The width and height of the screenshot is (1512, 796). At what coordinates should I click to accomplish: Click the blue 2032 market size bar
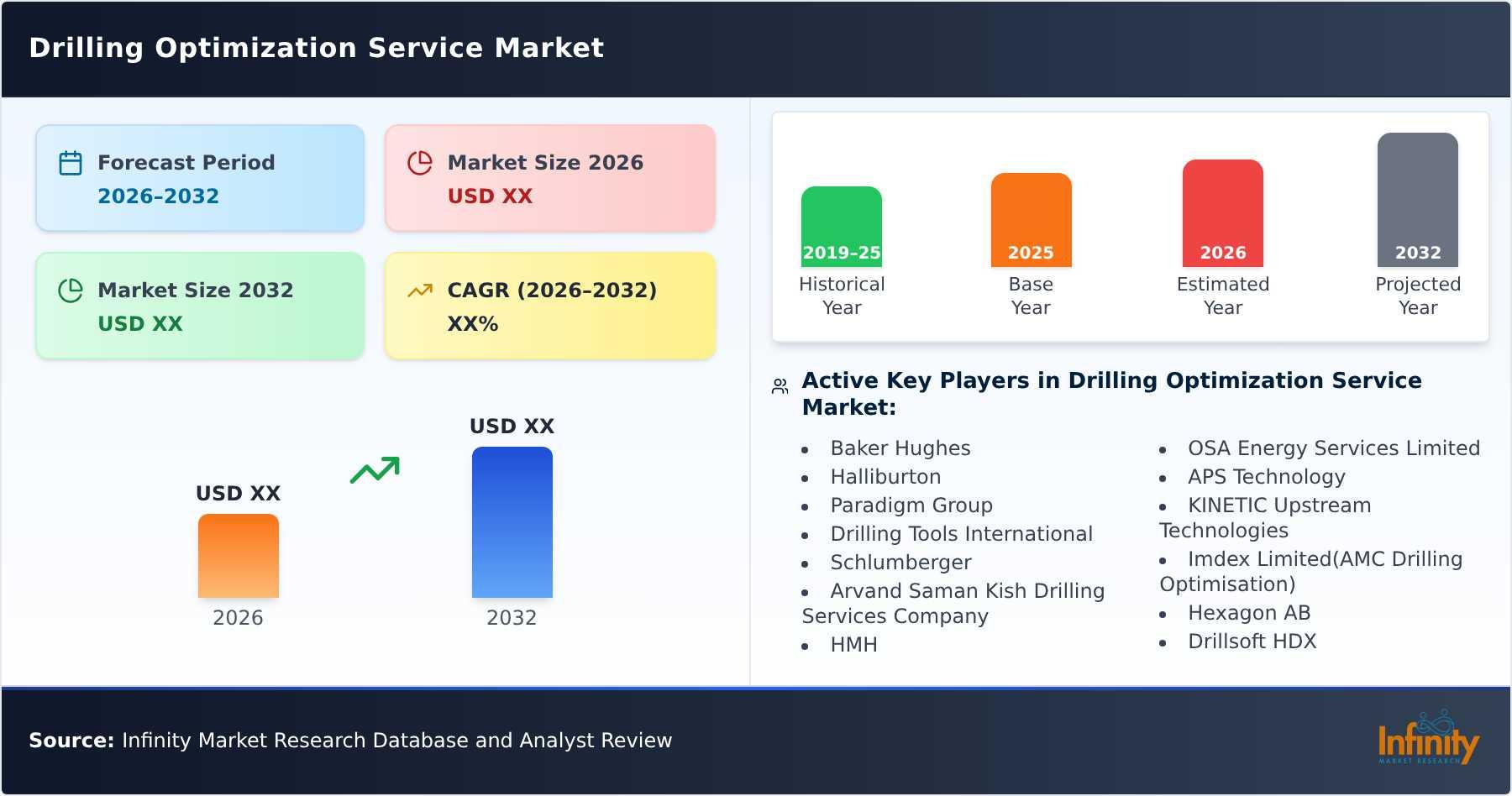point(512,522)
